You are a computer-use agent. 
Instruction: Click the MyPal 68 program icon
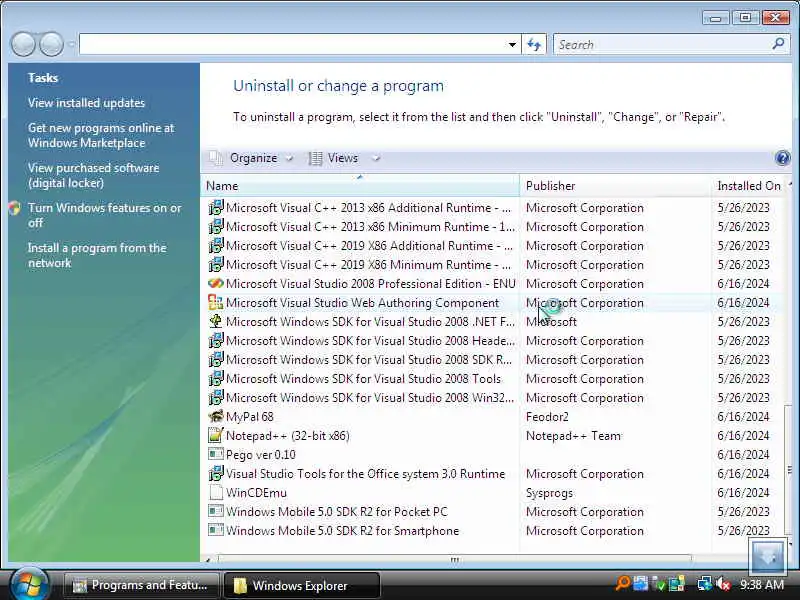click(x=216, y=416)
